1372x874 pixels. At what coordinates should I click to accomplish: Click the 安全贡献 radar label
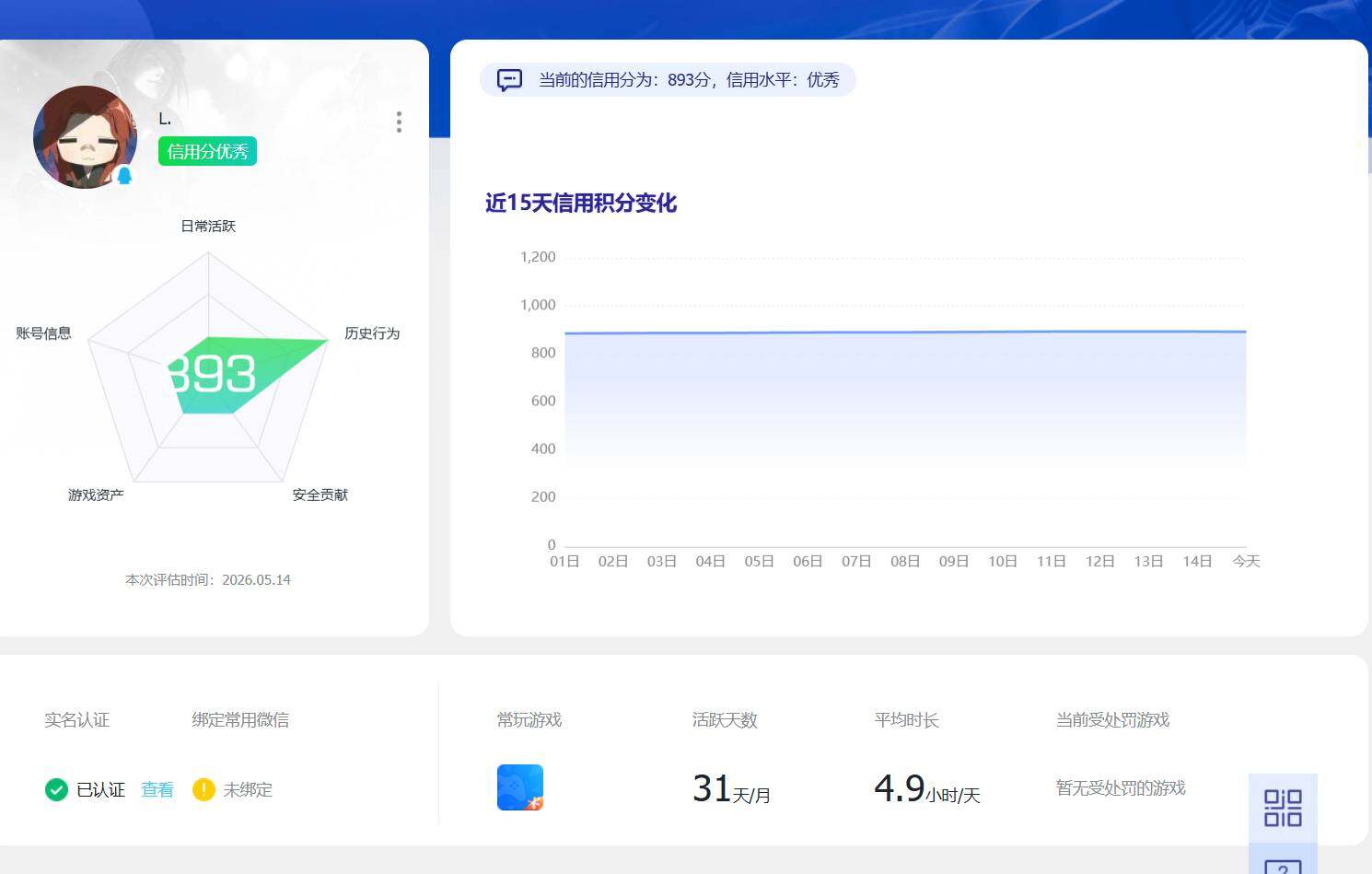(x=320, y=495)
